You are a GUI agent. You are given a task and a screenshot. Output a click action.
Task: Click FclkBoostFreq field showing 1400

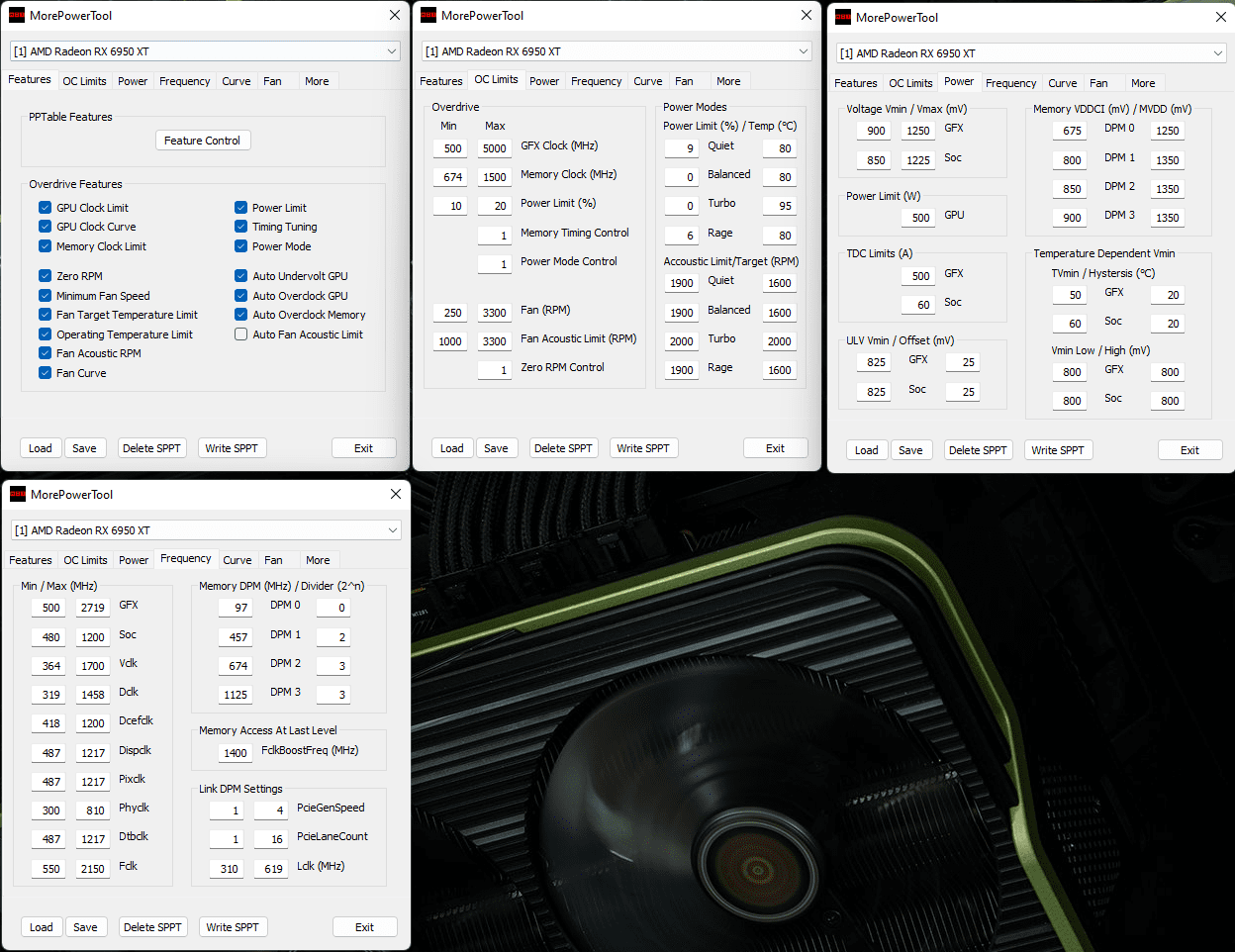coord(236,753)
